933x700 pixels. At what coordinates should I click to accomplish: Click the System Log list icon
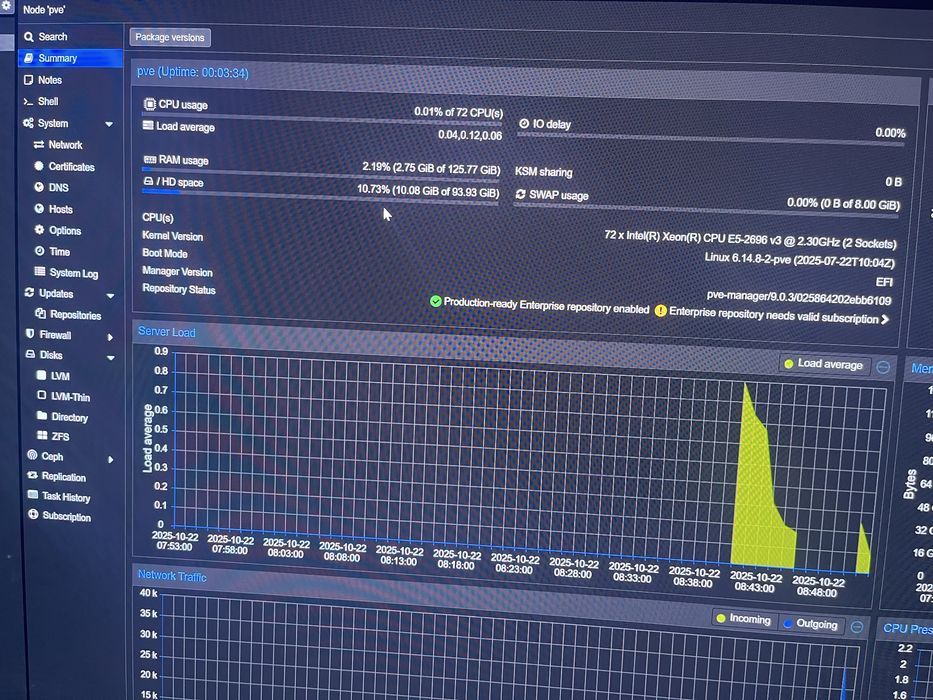[x=39, y=271]
